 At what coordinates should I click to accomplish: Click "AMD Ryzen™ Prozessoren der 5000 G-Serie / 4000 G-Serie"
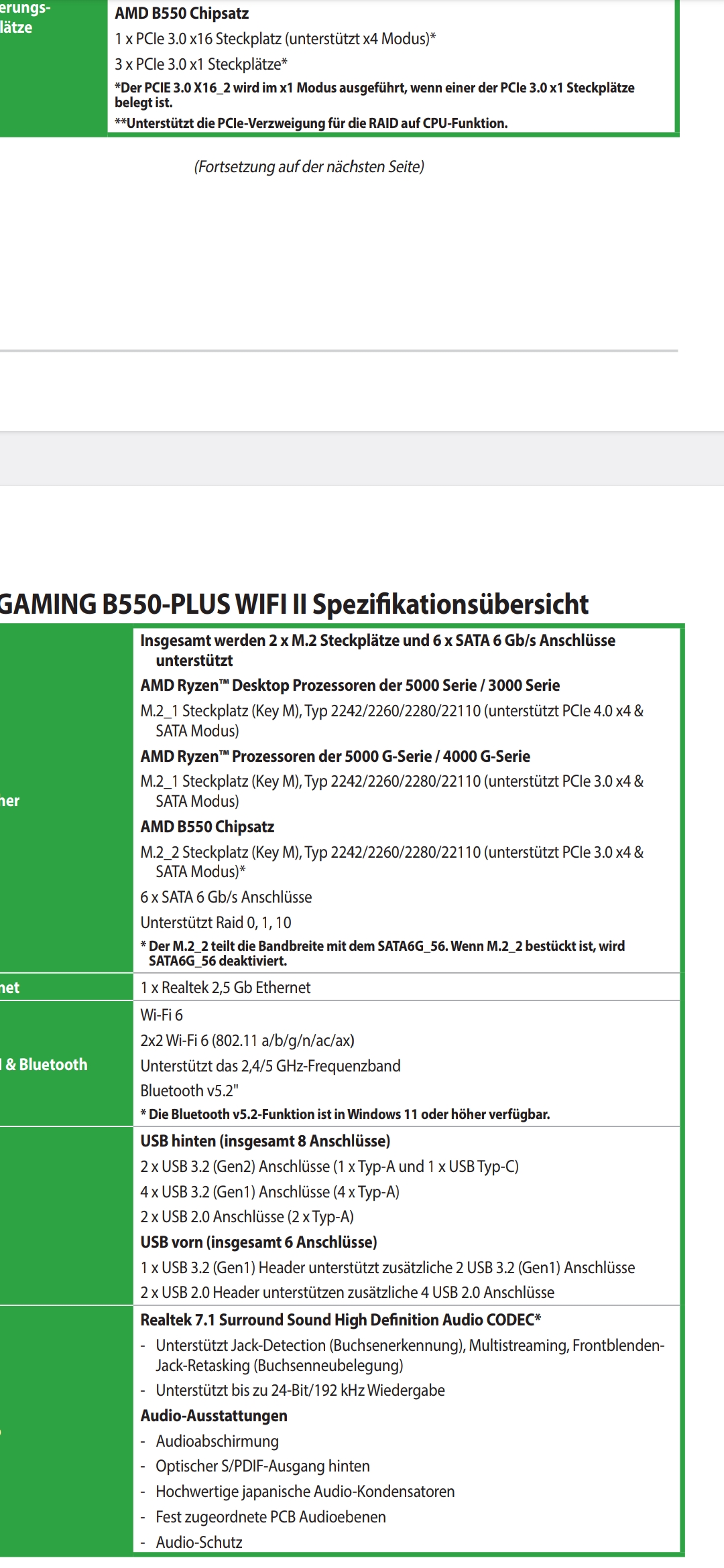click(335, 757)
